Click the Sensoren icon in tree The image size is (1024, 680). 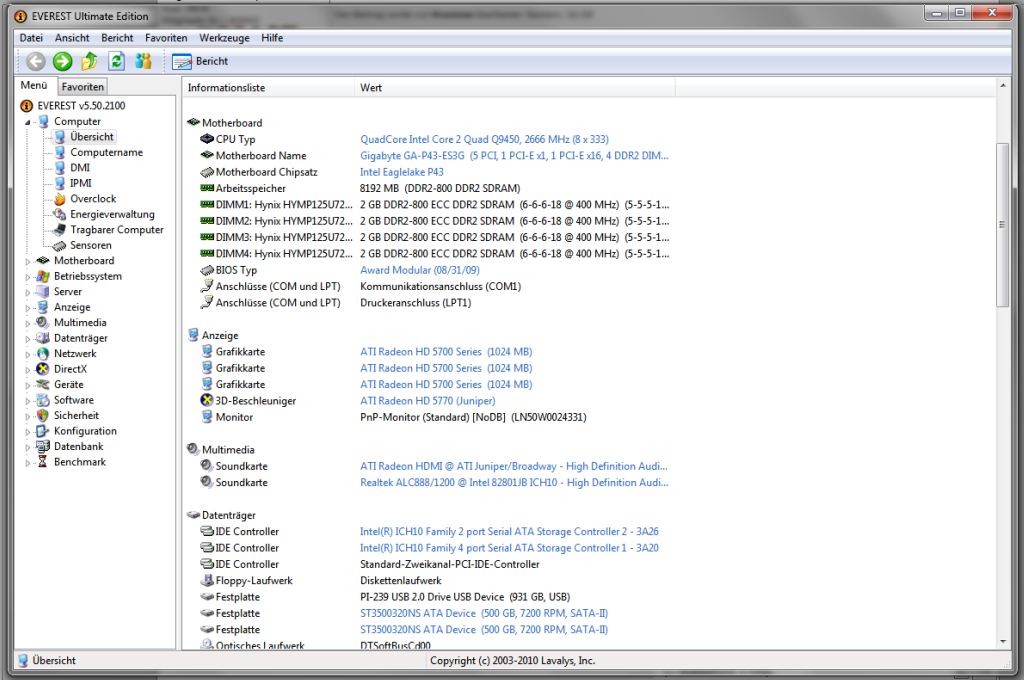pos(59,245)
